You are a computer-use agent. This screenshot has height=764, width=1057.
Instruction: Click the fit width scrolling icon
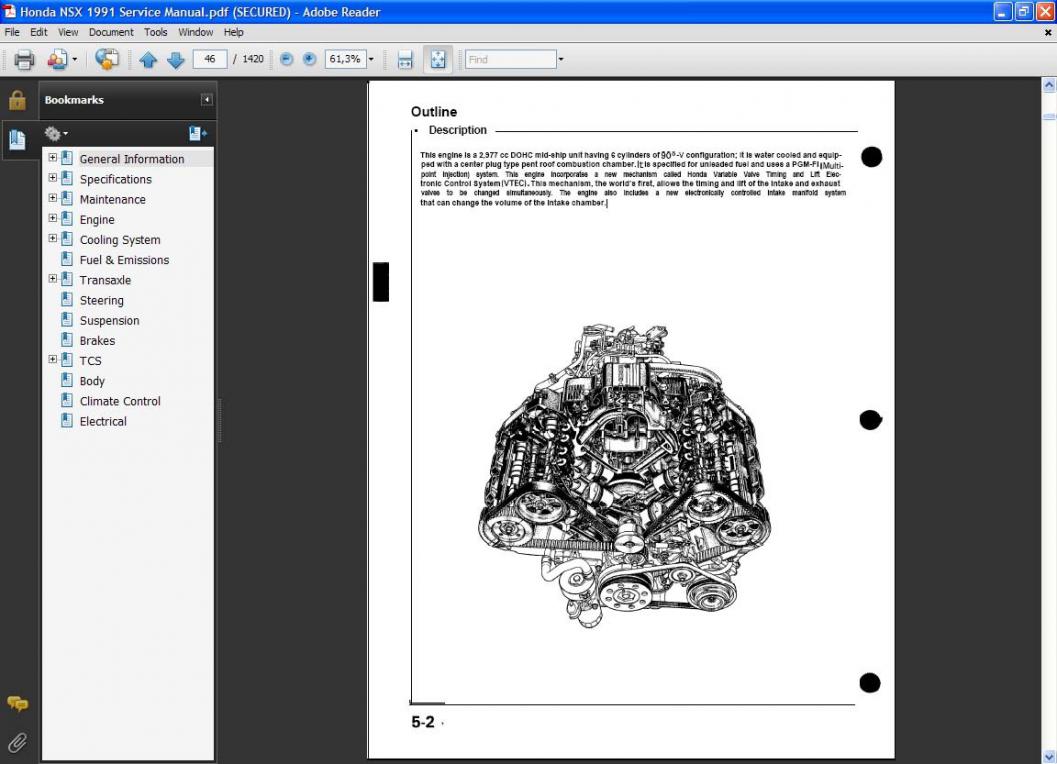405,60
